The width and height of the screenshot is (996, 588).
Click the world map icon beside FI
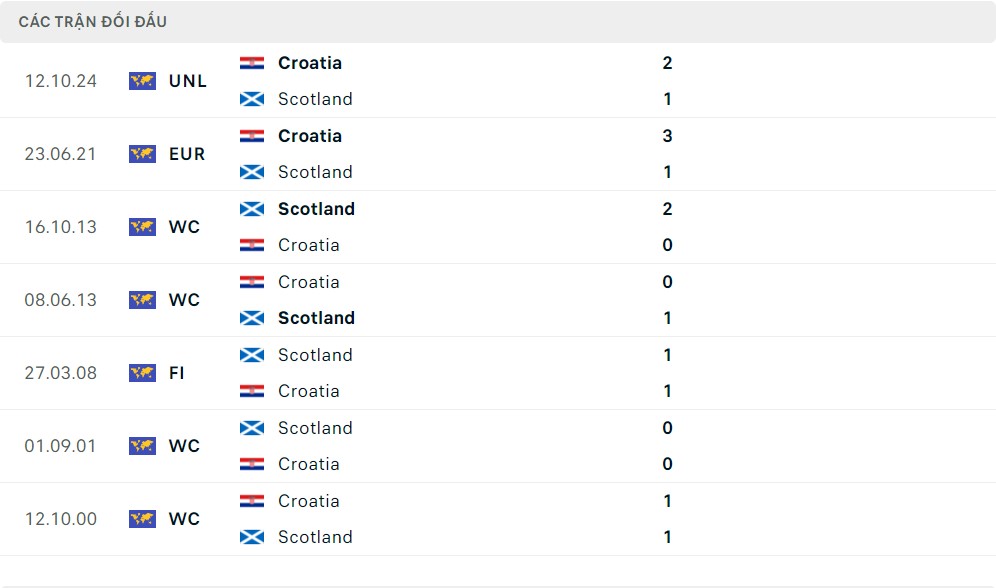[142, 373]
